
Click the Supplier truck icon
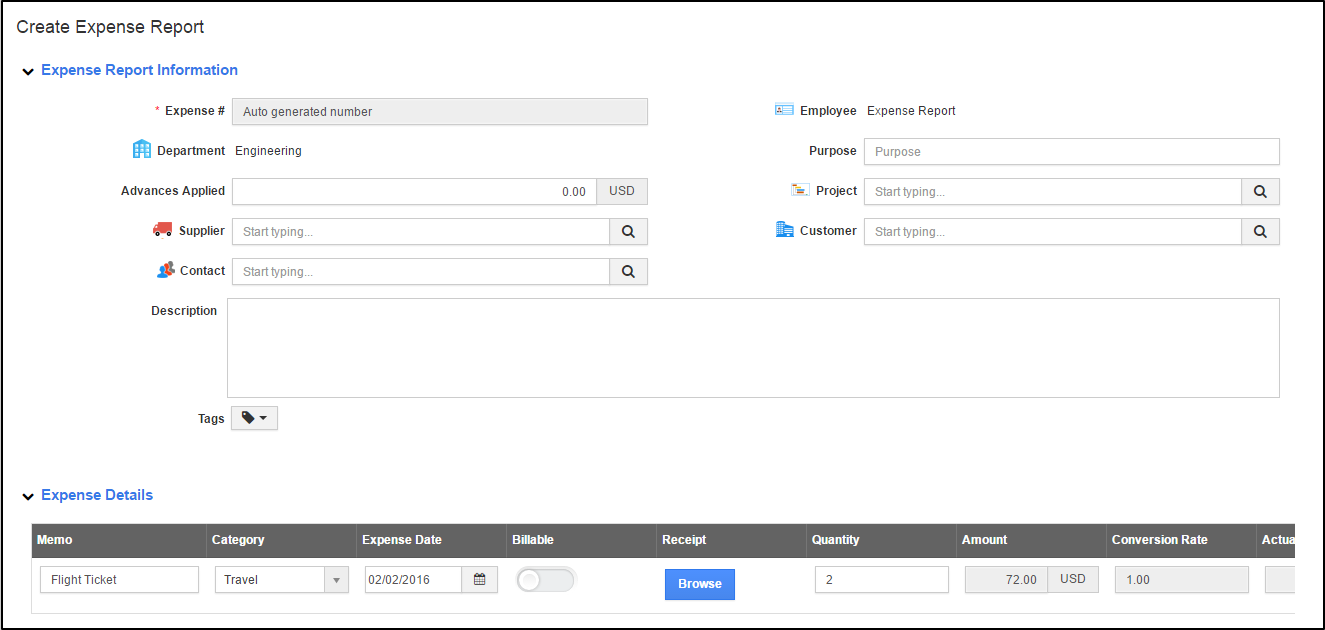coord(163,230)
